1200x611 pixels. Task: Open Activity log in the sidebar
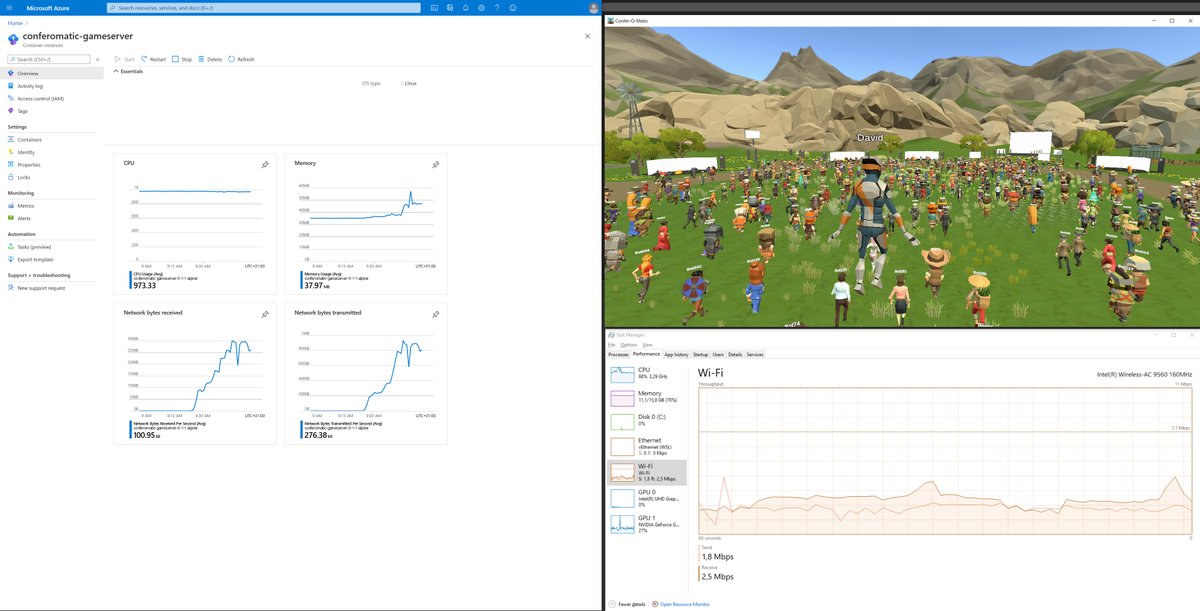point(52,86)
